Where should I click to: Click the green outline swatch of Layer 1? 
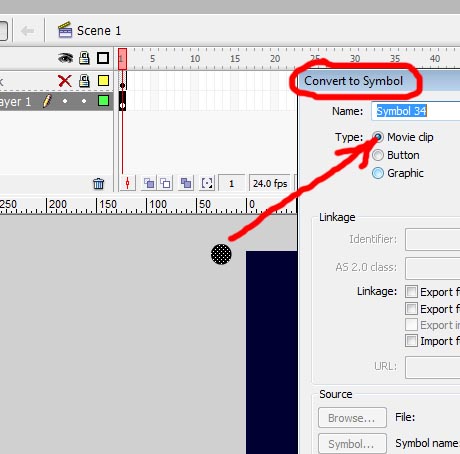tap(103, 101)
